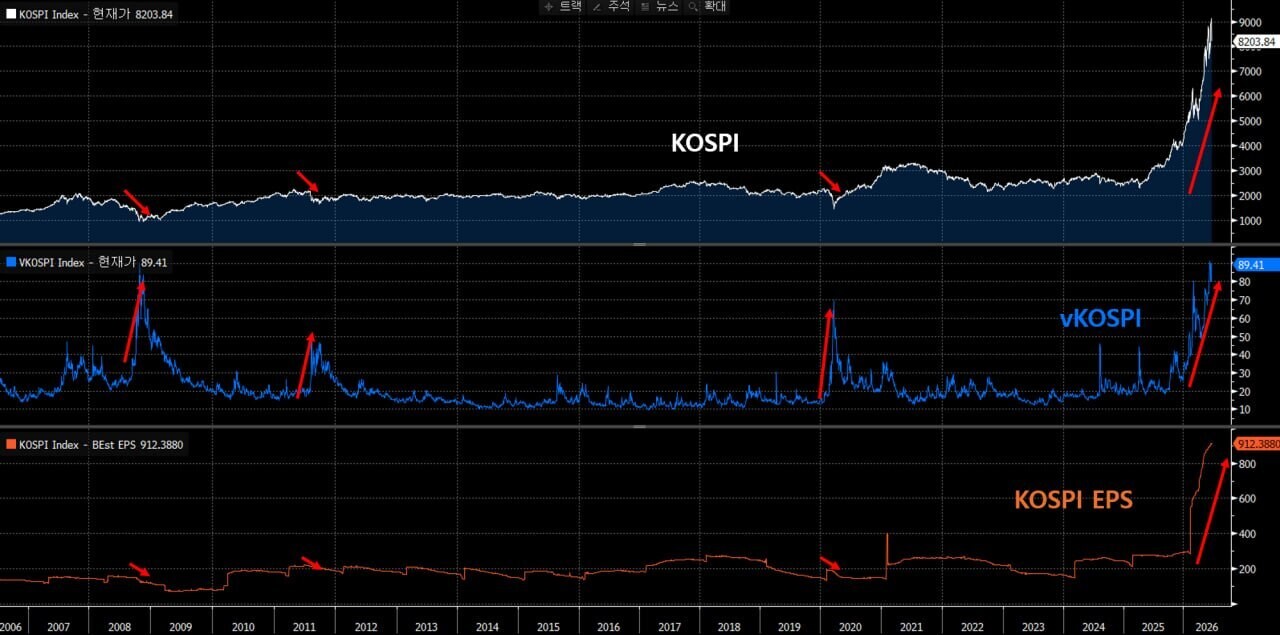Click the 2011 label on the time axis
Screen dimensions: 1280x635
303,627
